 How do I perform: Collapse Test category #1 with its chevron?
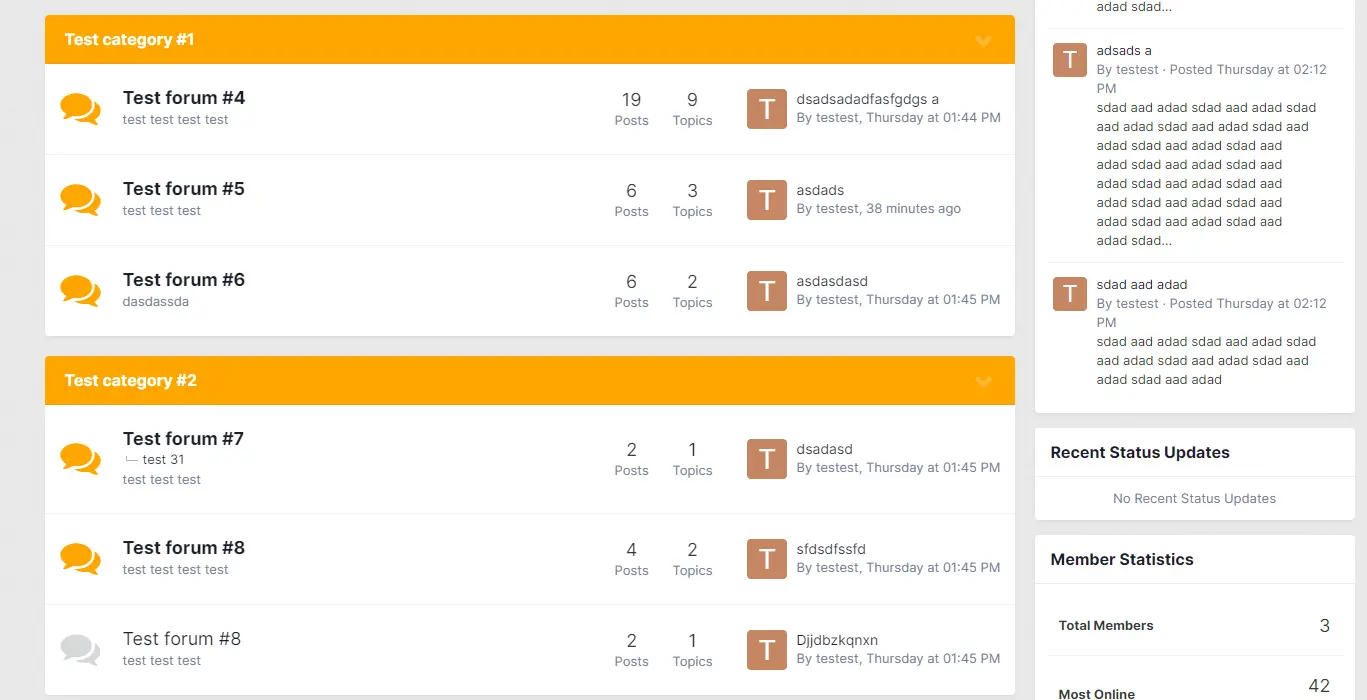pyautogui.click(x=983, y=40)
